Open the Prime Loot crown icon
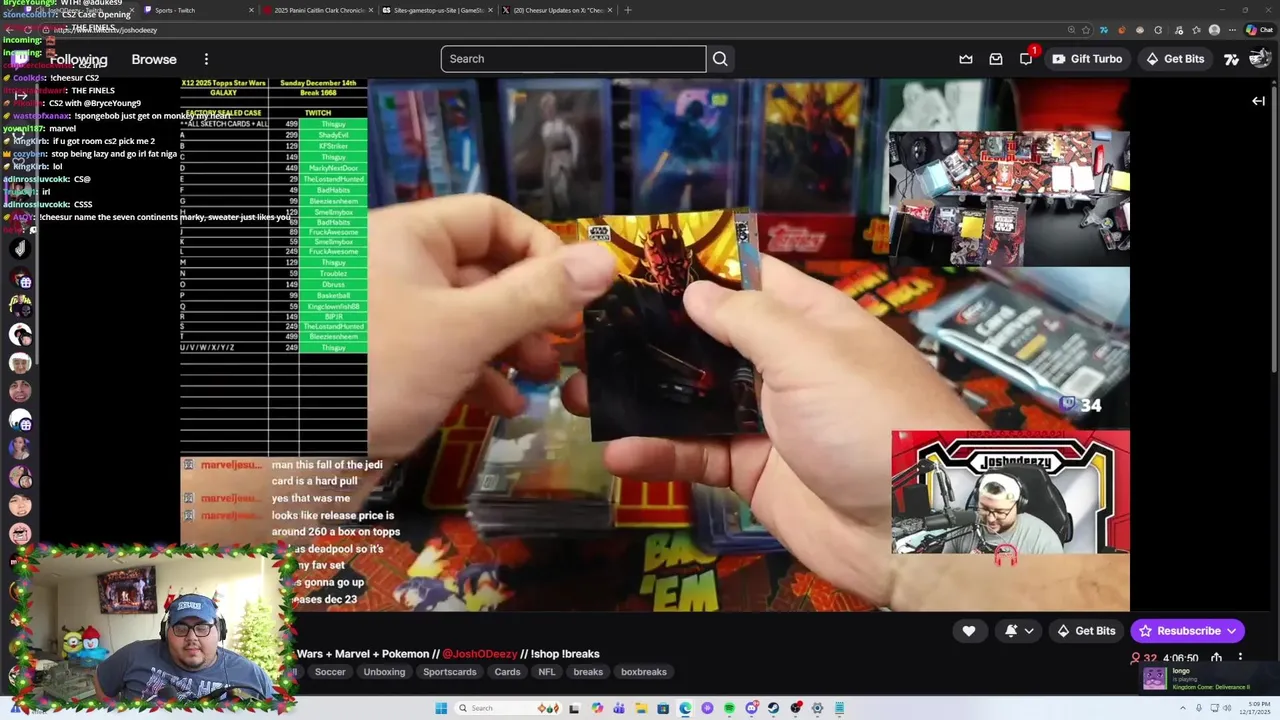Image resolution: width=1280 pixels, height=720 pixels. [x=966, y=59]
